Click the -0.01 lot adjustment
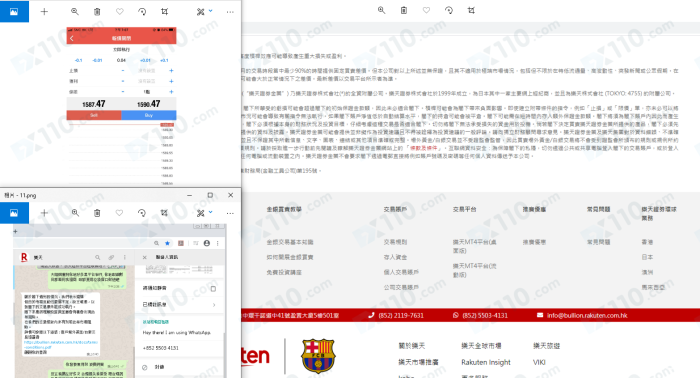 pos(97,60)
